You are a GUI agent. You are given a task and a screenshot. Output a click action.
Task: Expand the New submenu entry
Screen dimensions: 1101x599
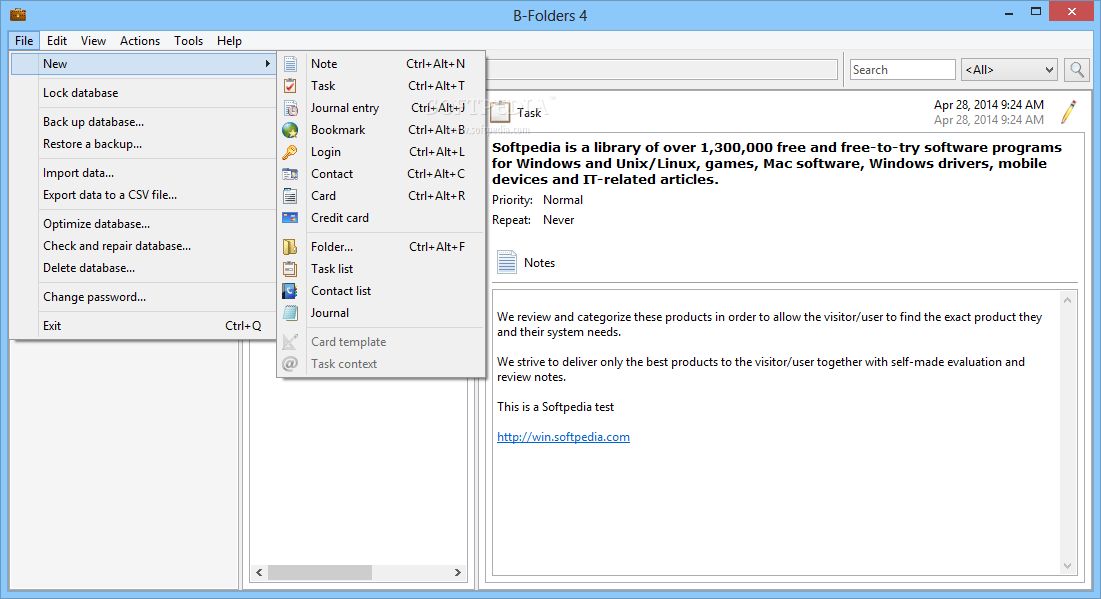click(x=143, y=64)
